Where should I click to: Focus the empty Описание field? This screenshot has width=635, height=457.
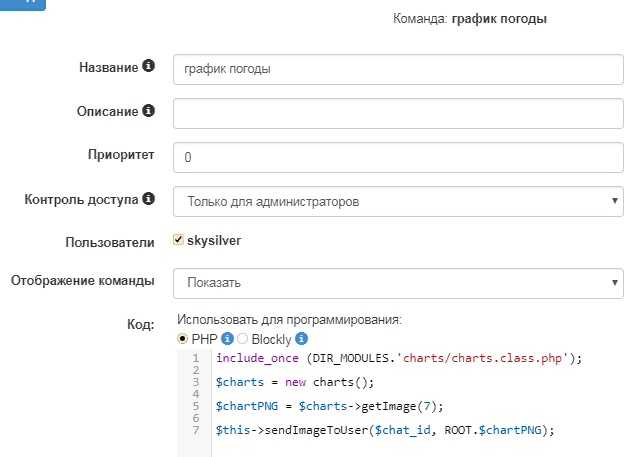[x=398, y=113]
